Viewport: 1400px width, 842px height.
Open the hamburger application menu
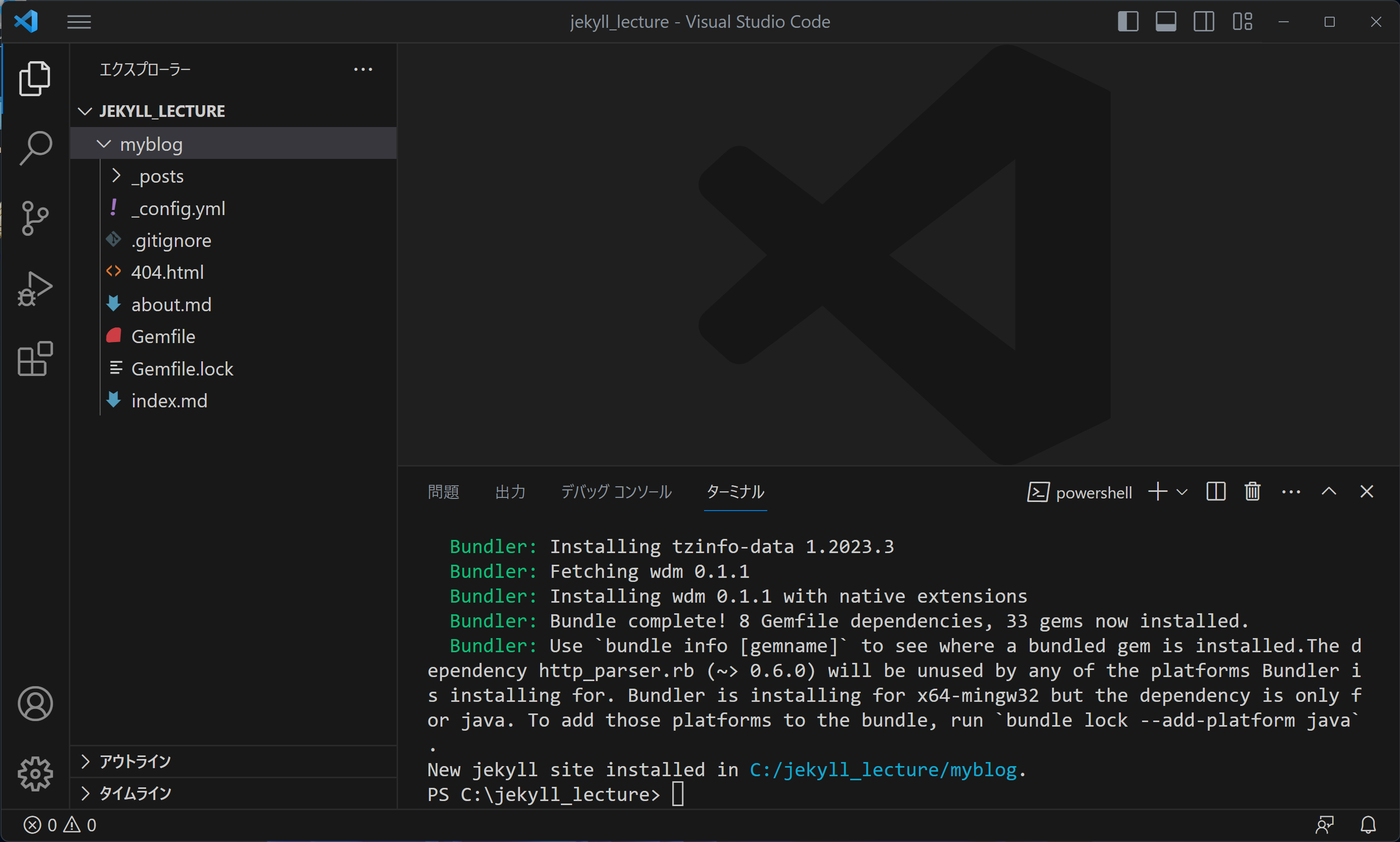(79, 22)
